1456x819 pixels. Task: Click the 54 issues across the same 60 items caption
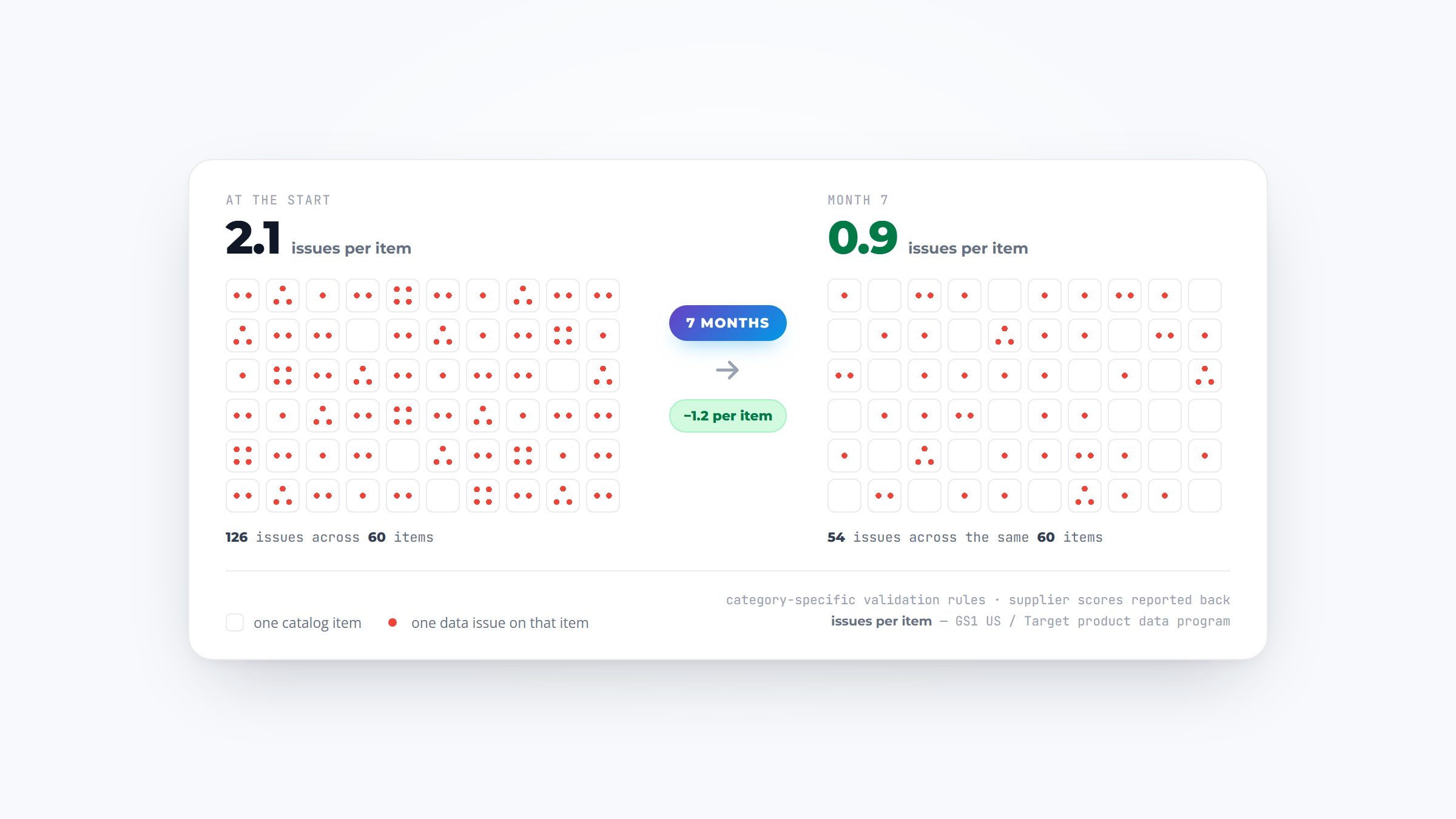coord(965,538)
